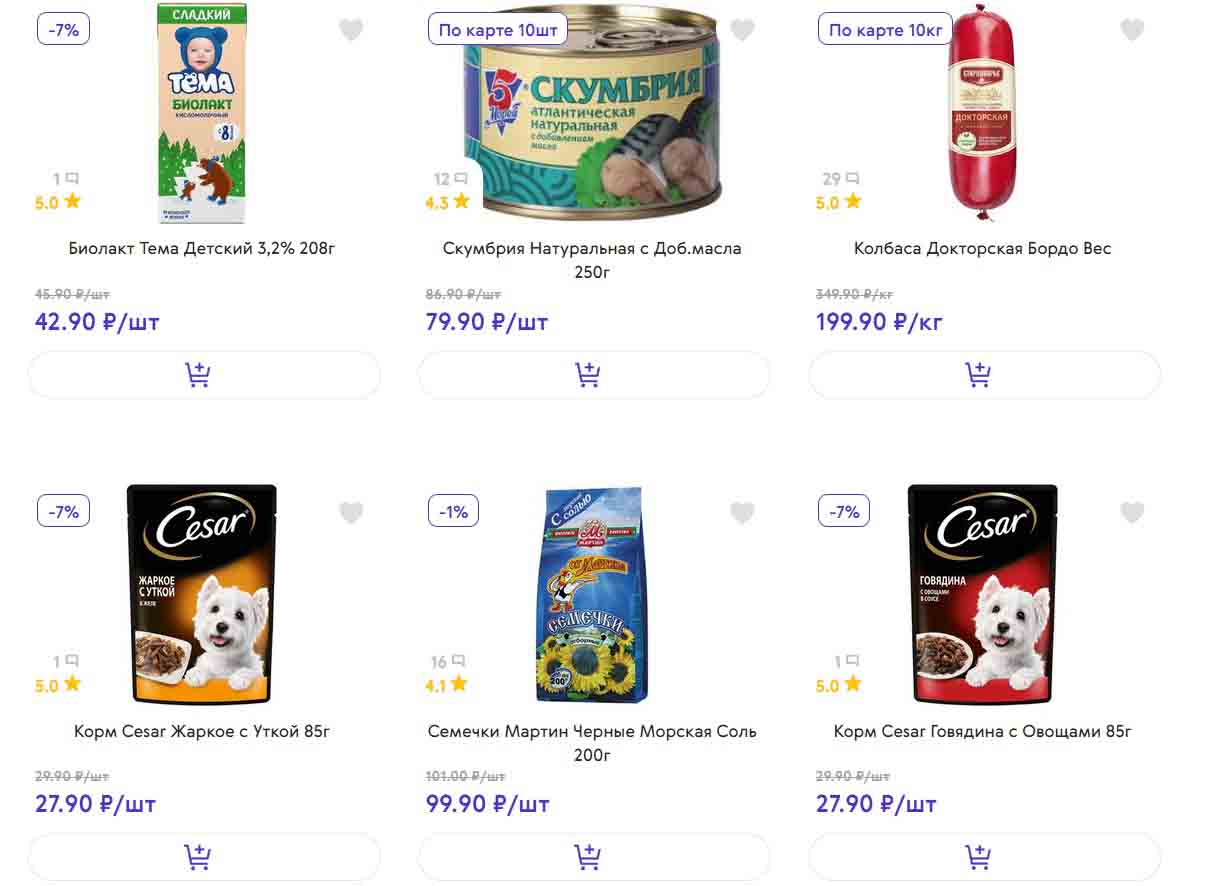View the 12 reviews for Скумбрия
Screen dimensions: 1212x886
(x=450, y=179)
